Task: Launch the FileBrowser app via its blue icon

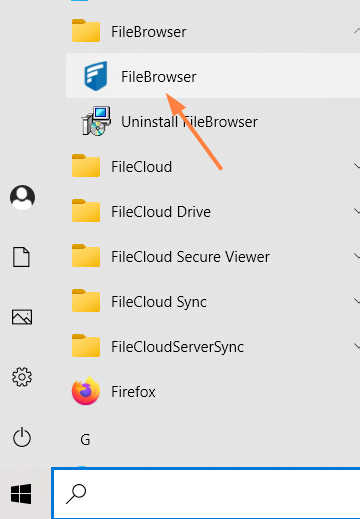Action: click(96, 76)
